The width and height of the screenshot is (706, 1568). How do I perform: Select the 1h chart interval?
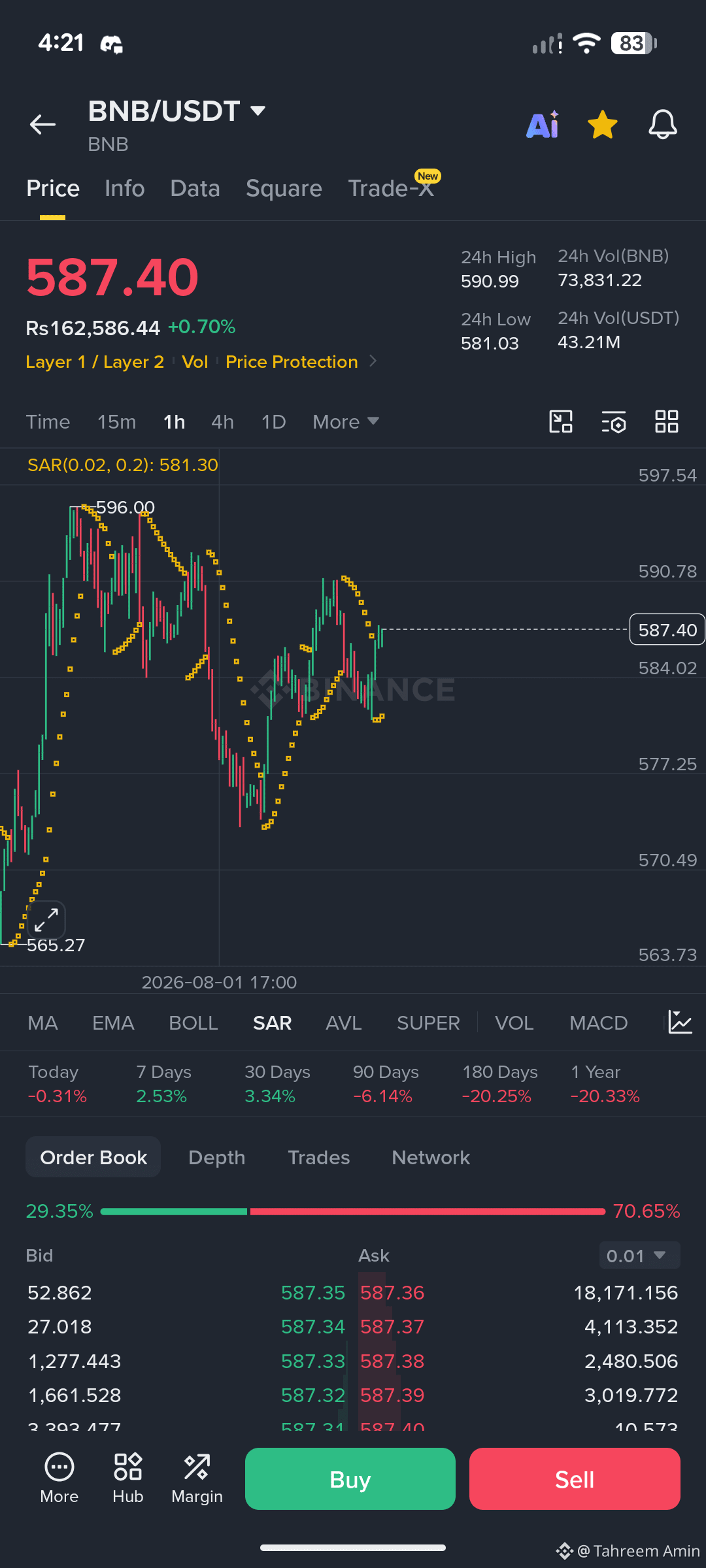tap(174, 422)
